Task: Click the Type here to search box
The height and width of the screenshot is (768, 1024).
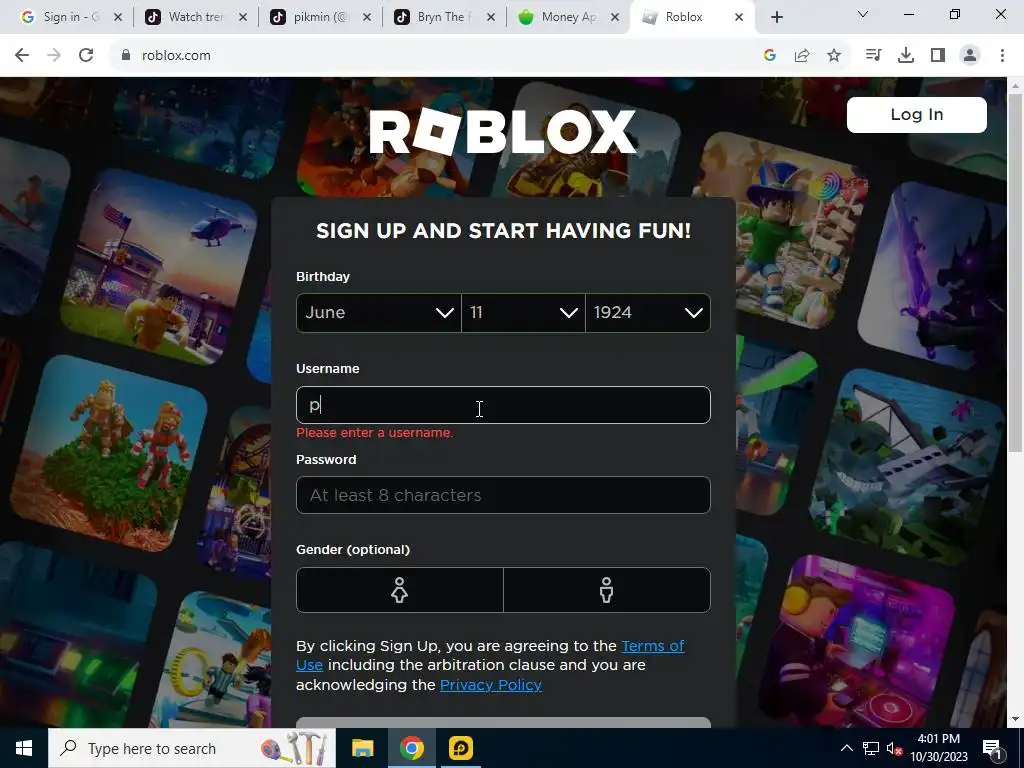Action: pos(192,748)
